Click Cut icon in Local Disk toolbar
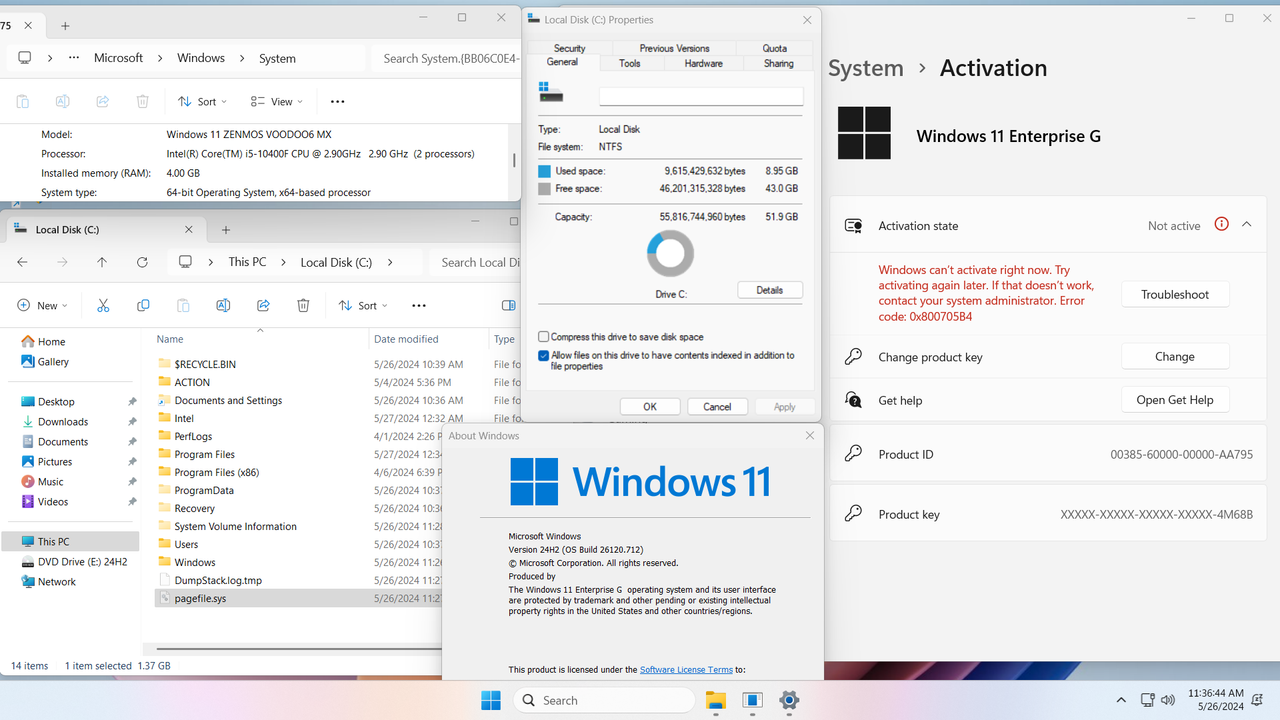The width and height of the screenshot is (1280, 720). tap(103, 305)
